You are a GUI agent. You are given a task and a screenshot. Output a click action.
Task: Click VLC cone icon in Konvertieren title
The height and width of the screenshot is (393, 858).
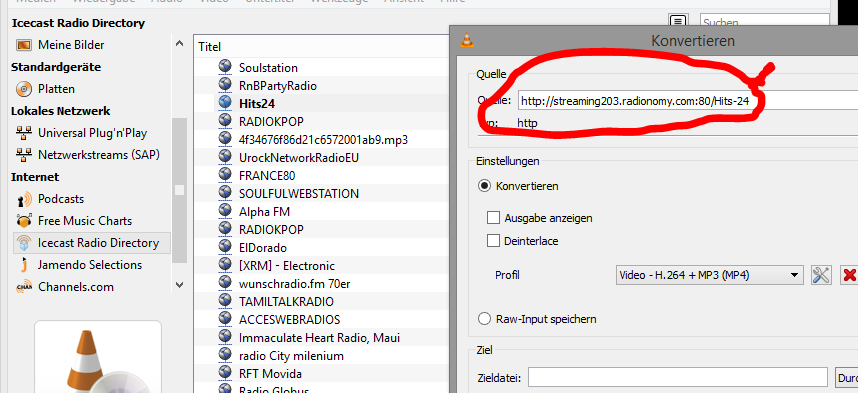(467, 40)
